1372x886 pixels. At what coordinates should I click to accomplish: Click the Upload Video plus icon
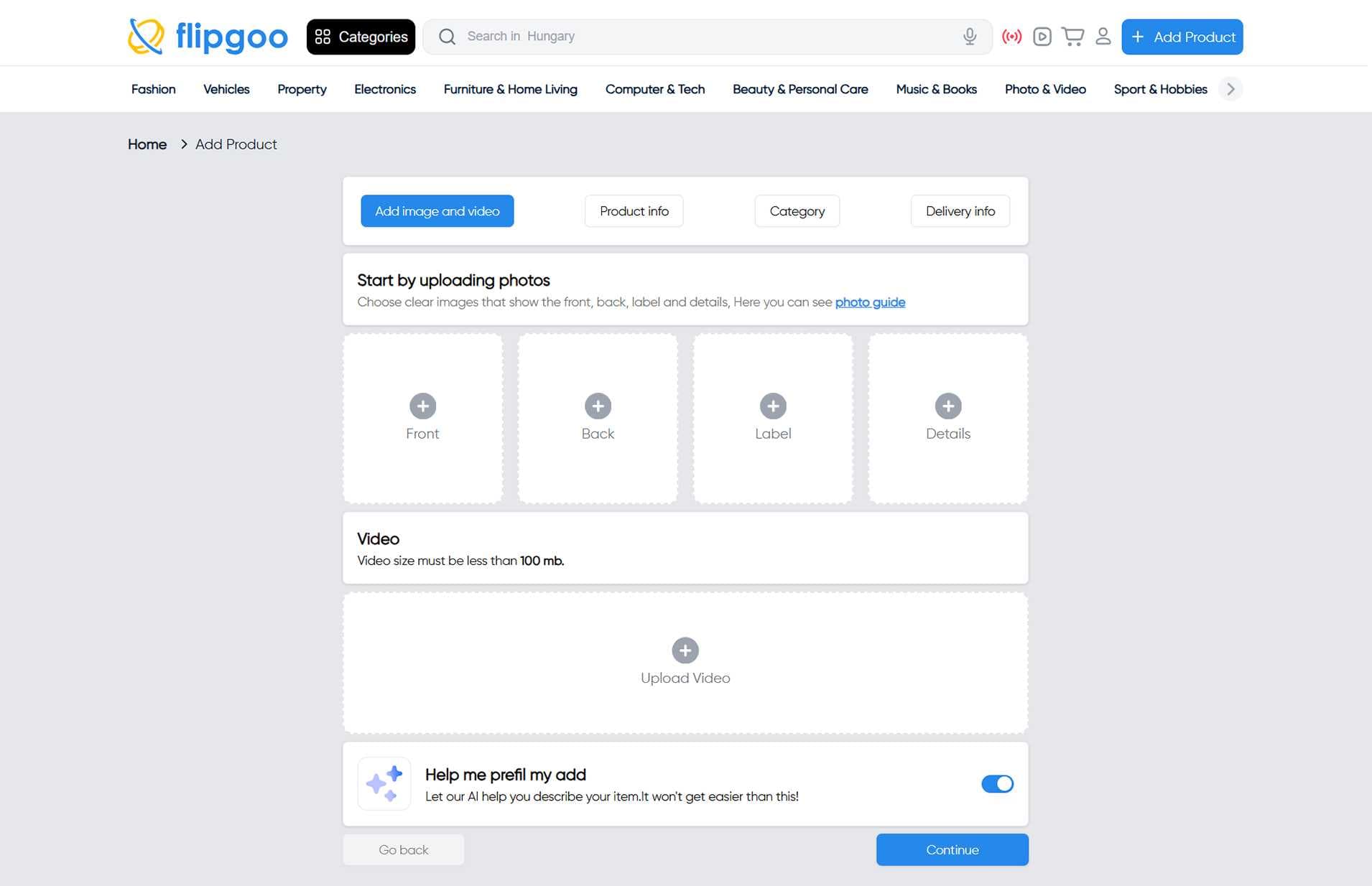685,650
